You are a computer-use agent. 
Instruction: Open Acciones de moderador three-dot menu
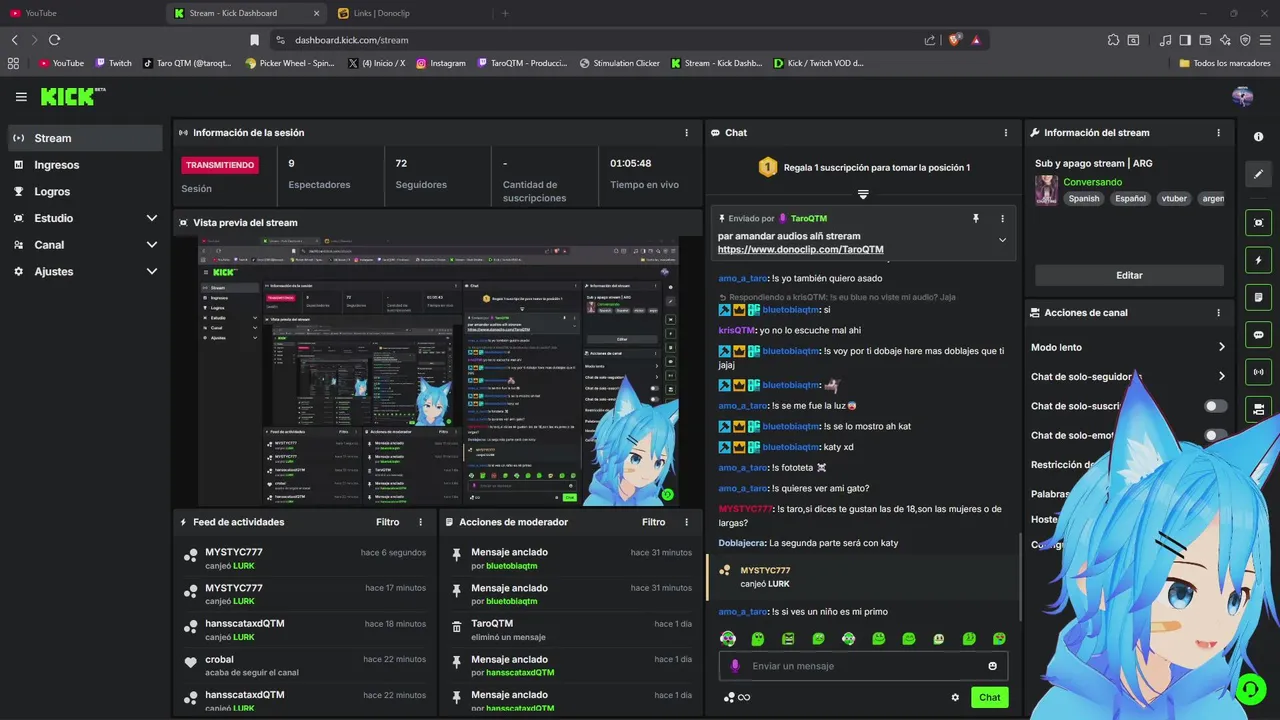pyautogui.click(x=686, y=522)
